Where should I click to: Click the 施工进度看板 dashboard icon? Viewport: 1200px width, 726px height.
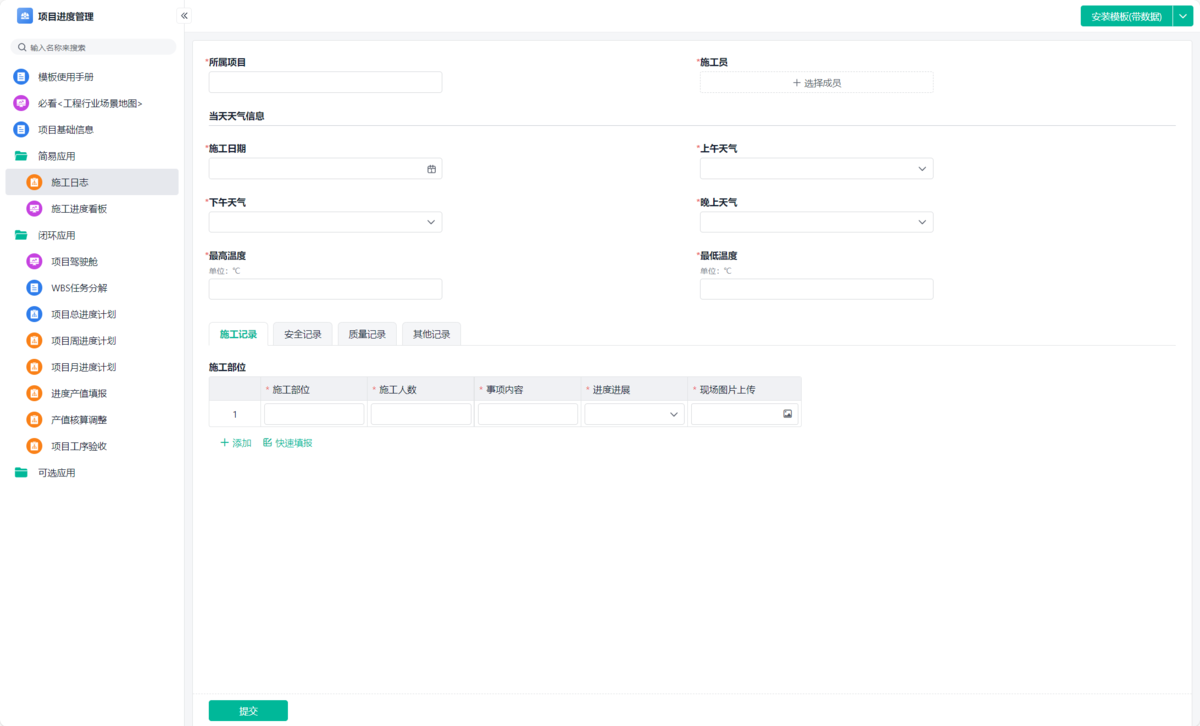(x=34, y=209)
